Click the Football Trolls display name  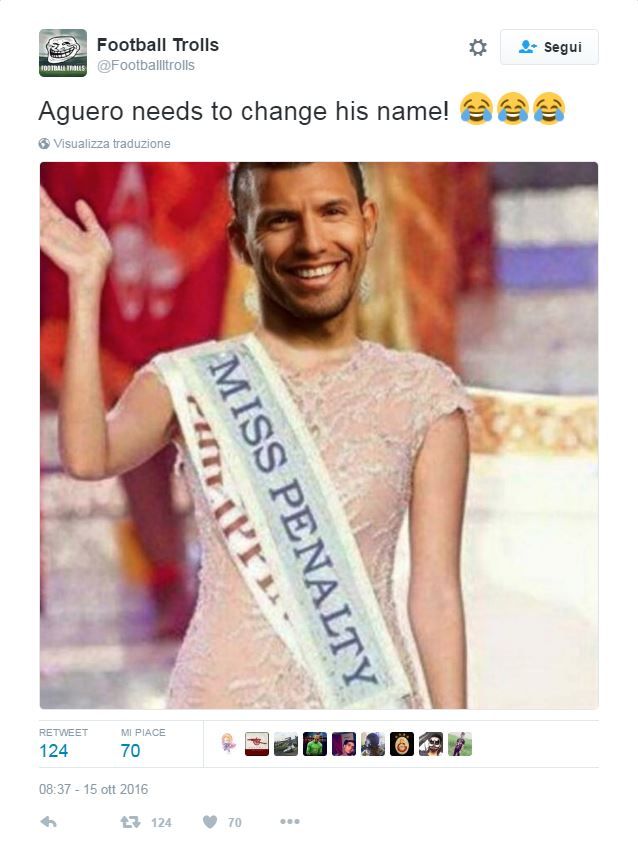158,45
